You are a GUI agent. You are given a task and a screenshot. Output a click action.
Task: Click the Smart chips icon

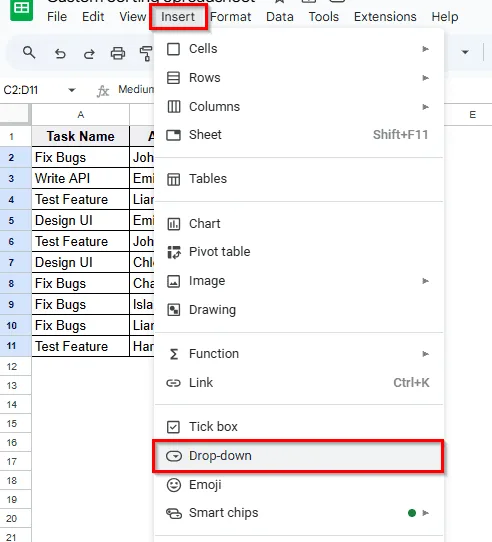(x=174, y=513)
